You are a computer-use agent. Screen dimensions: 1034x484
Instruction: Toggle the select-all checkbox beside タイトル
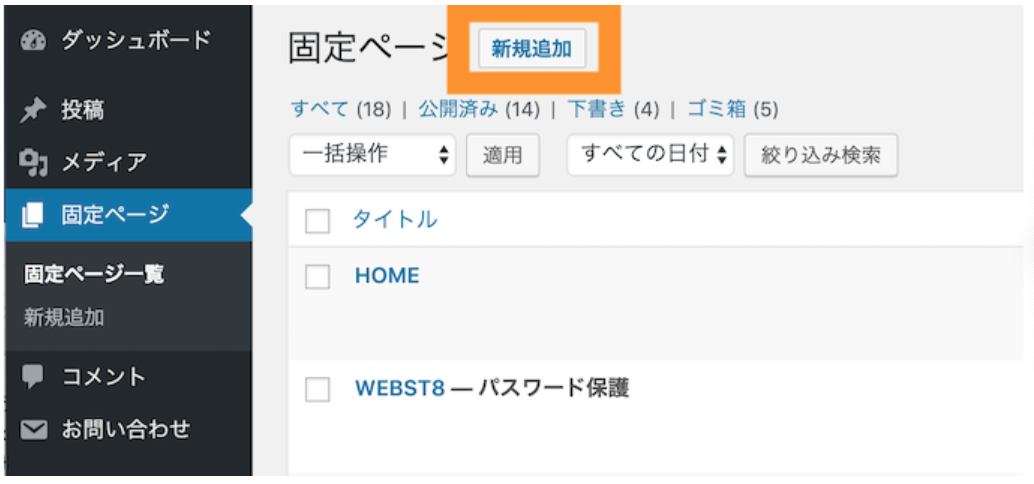click(318, 221)
